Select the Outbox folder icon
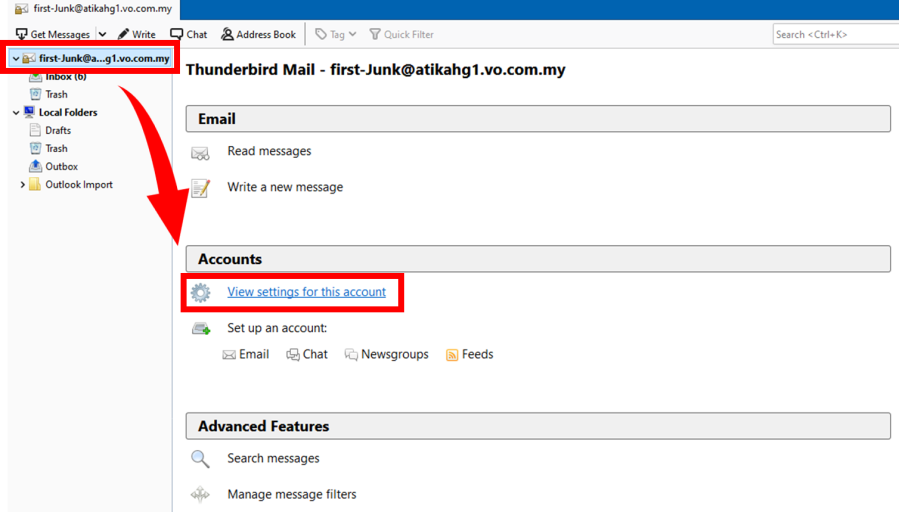This screenshot has width=899, height=512. point(35,167)
